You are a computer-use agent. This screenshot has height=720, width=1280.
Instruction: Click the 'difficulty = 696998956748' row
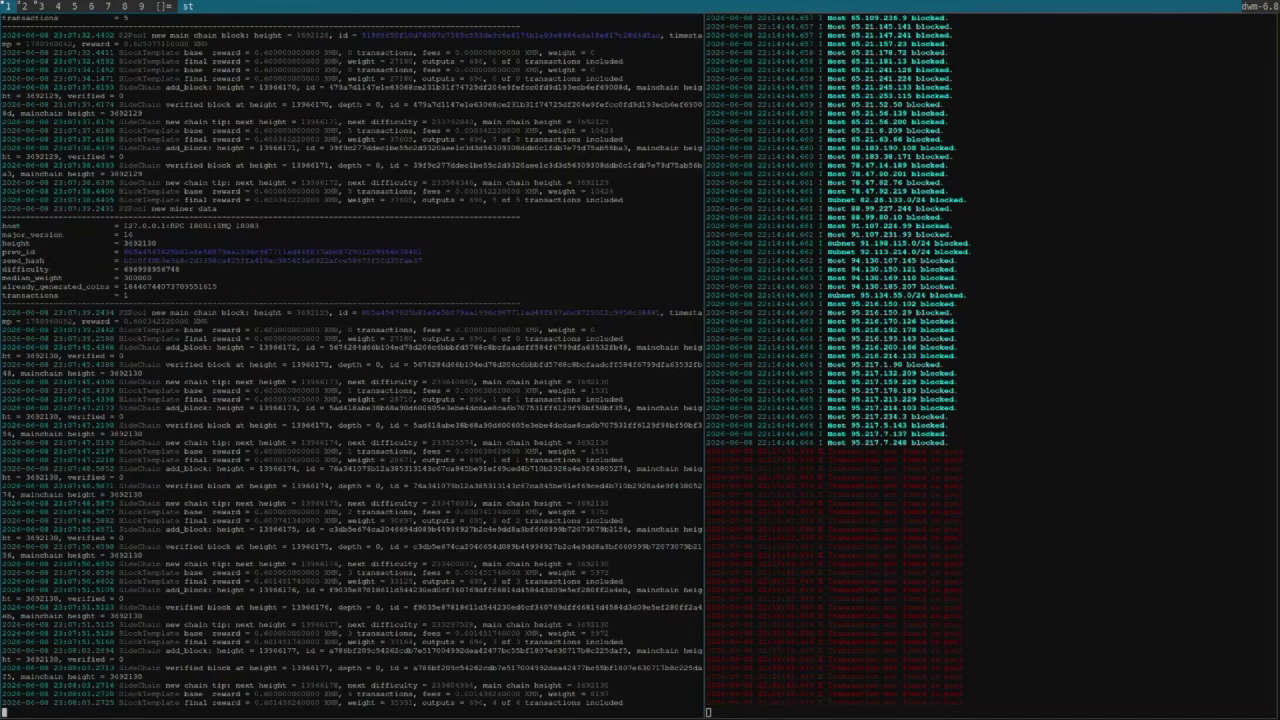(x=91, y=269)
